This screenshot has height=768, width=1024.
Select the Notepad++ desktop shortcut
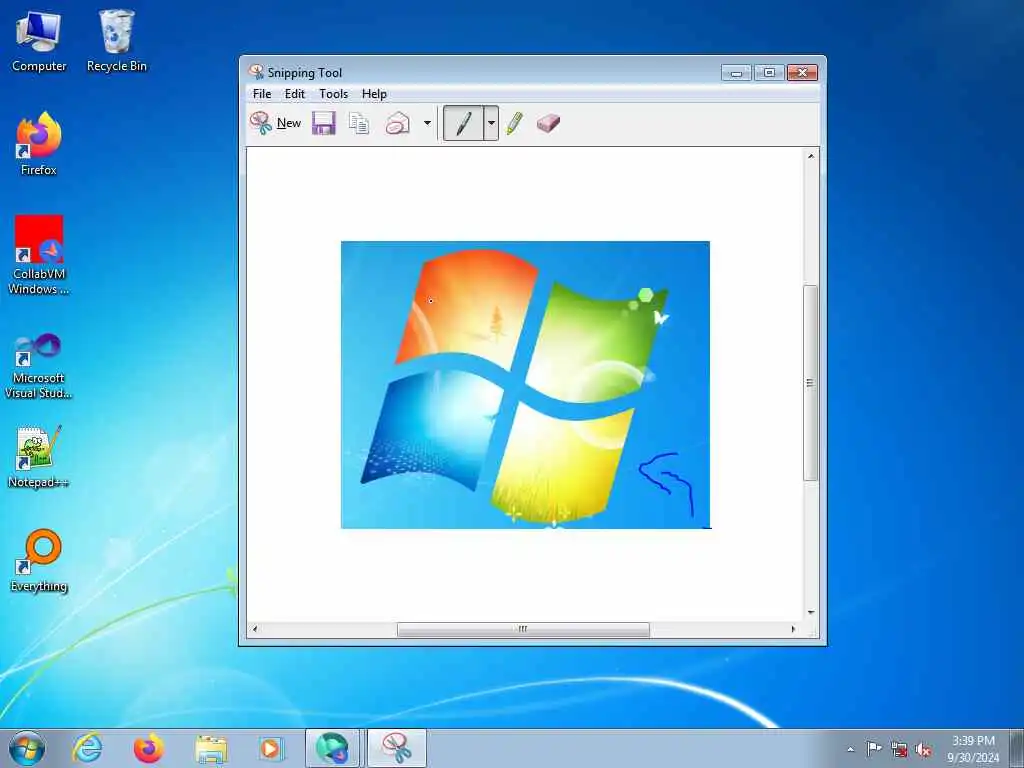pos(39,456)
